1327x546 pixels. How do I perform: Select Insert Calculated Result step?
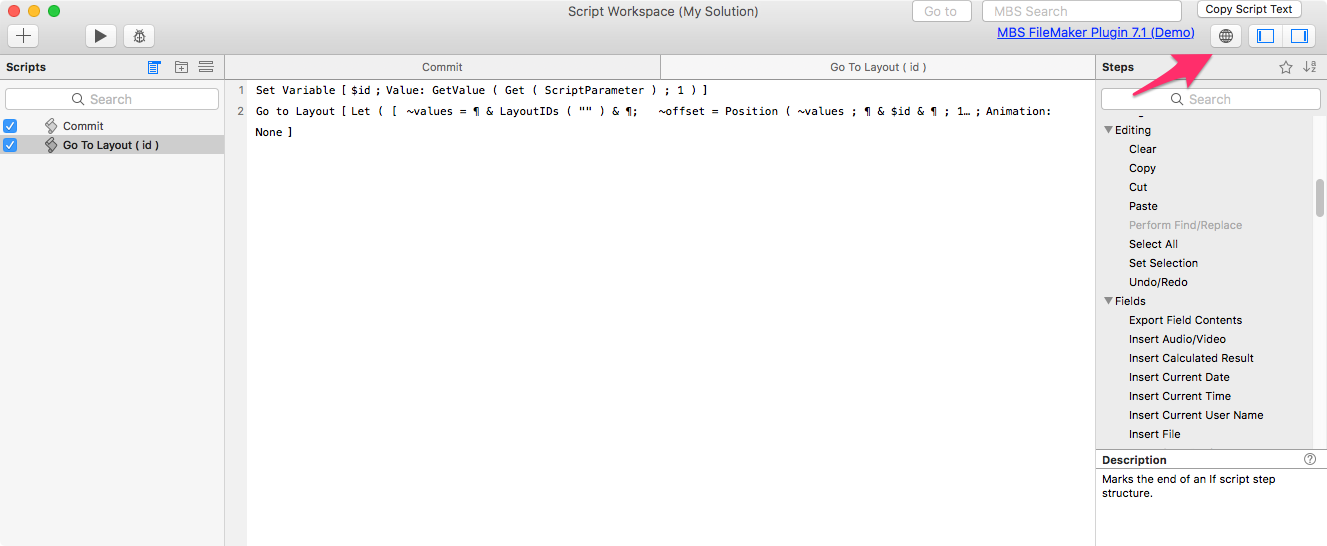[1191, 358]
